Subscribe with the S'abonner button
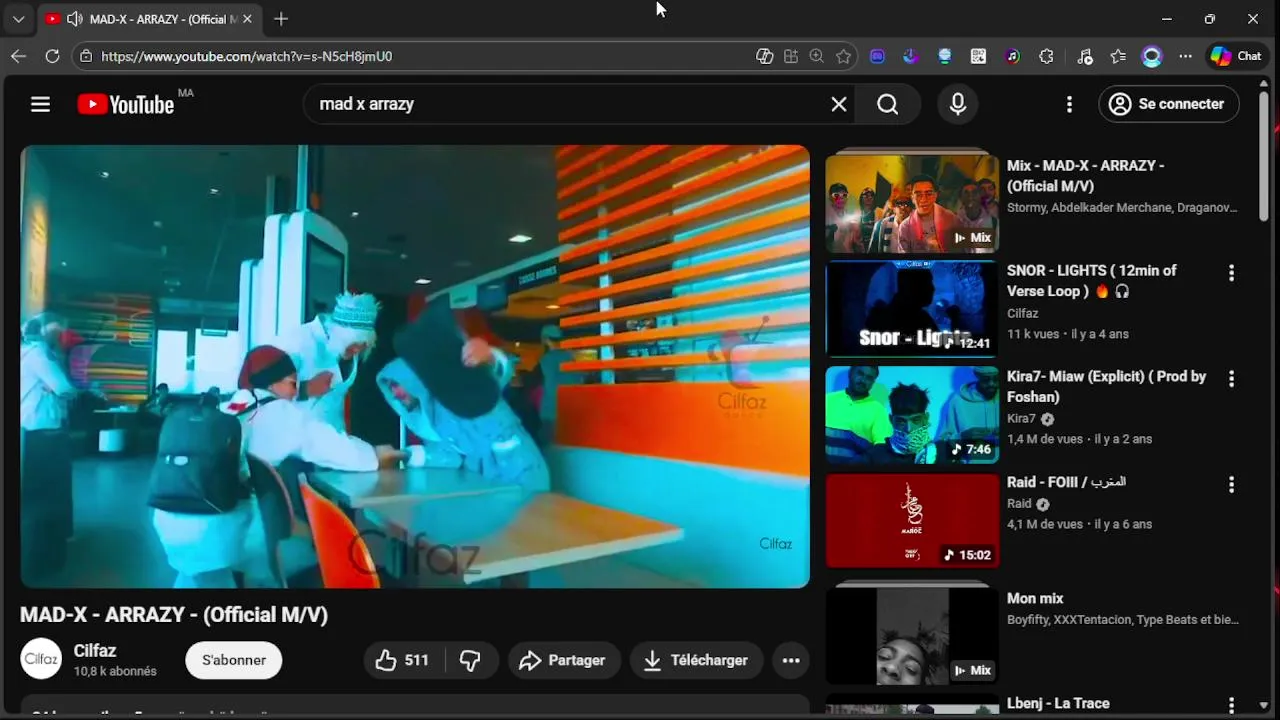 [x=234, y=660]
